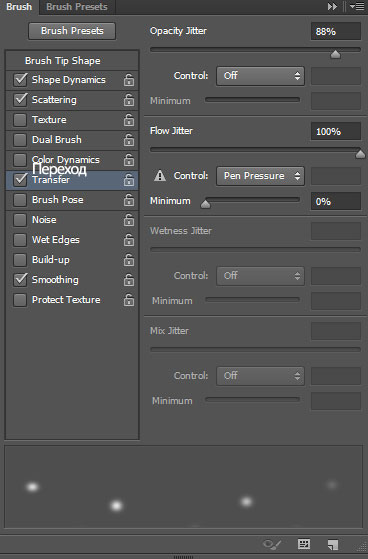Select the Shape Dynamics label

[69, 80]
